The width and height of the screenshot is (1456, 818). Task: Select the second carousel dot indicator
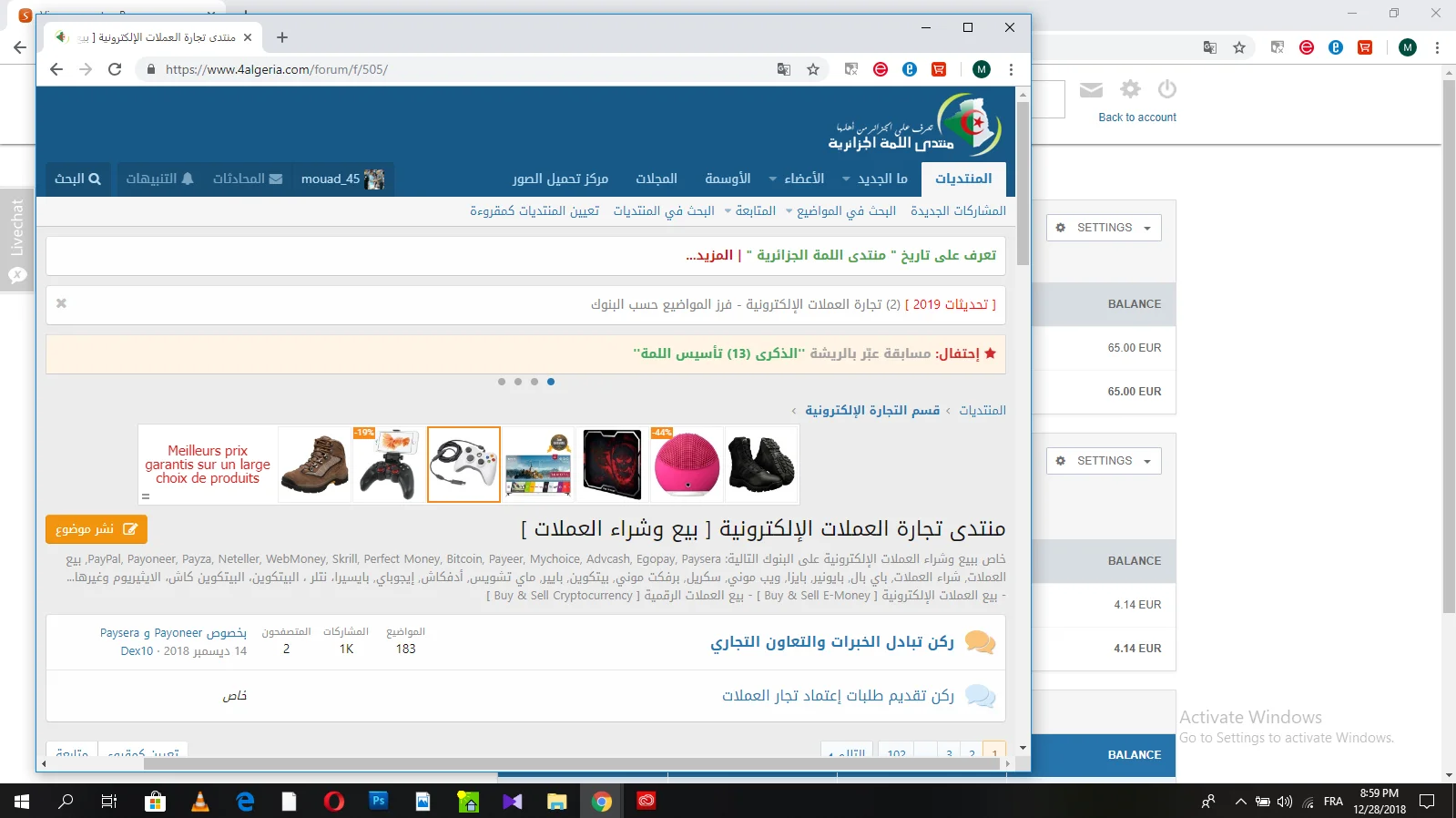[518, 382]
